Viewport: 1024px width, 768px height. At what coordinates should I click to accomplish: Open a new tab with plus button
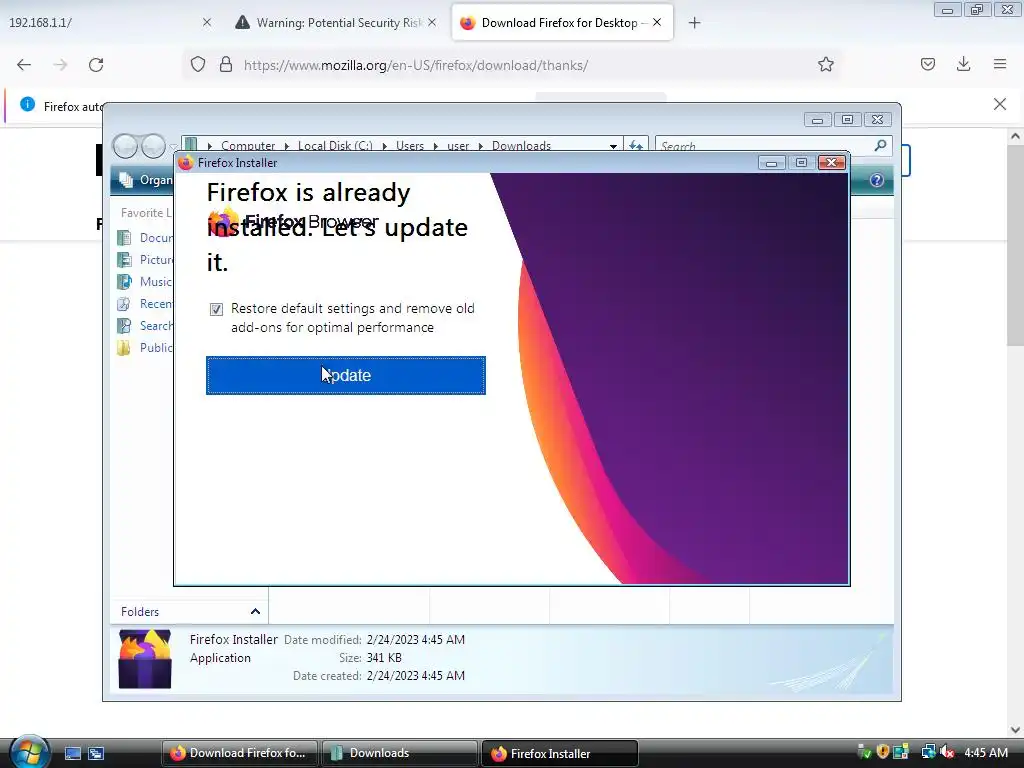pos(694,23)
